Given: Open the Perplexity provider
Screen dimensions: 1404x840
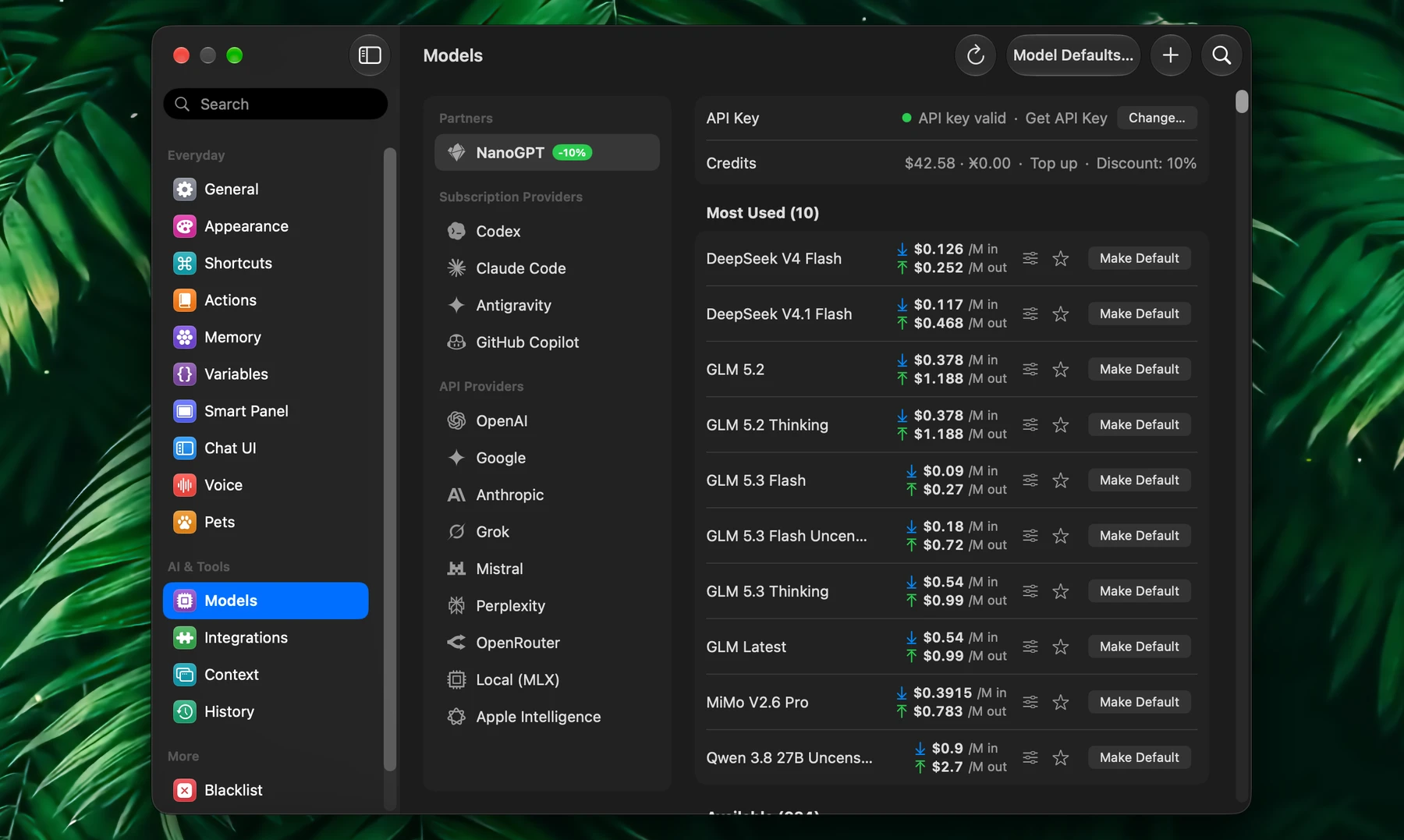Looking at the screenshot, I should 547,606.
